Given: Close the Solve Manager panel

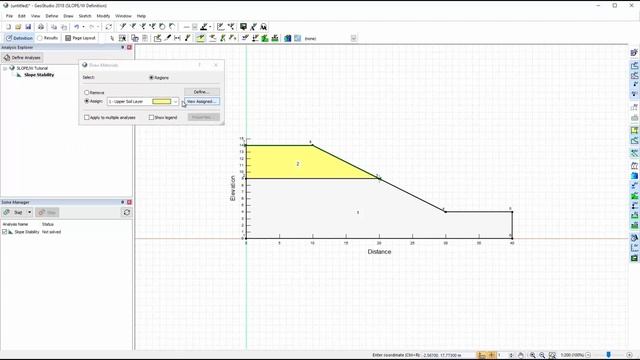Looking at the screenshot, I should click(x=129, y=202).
